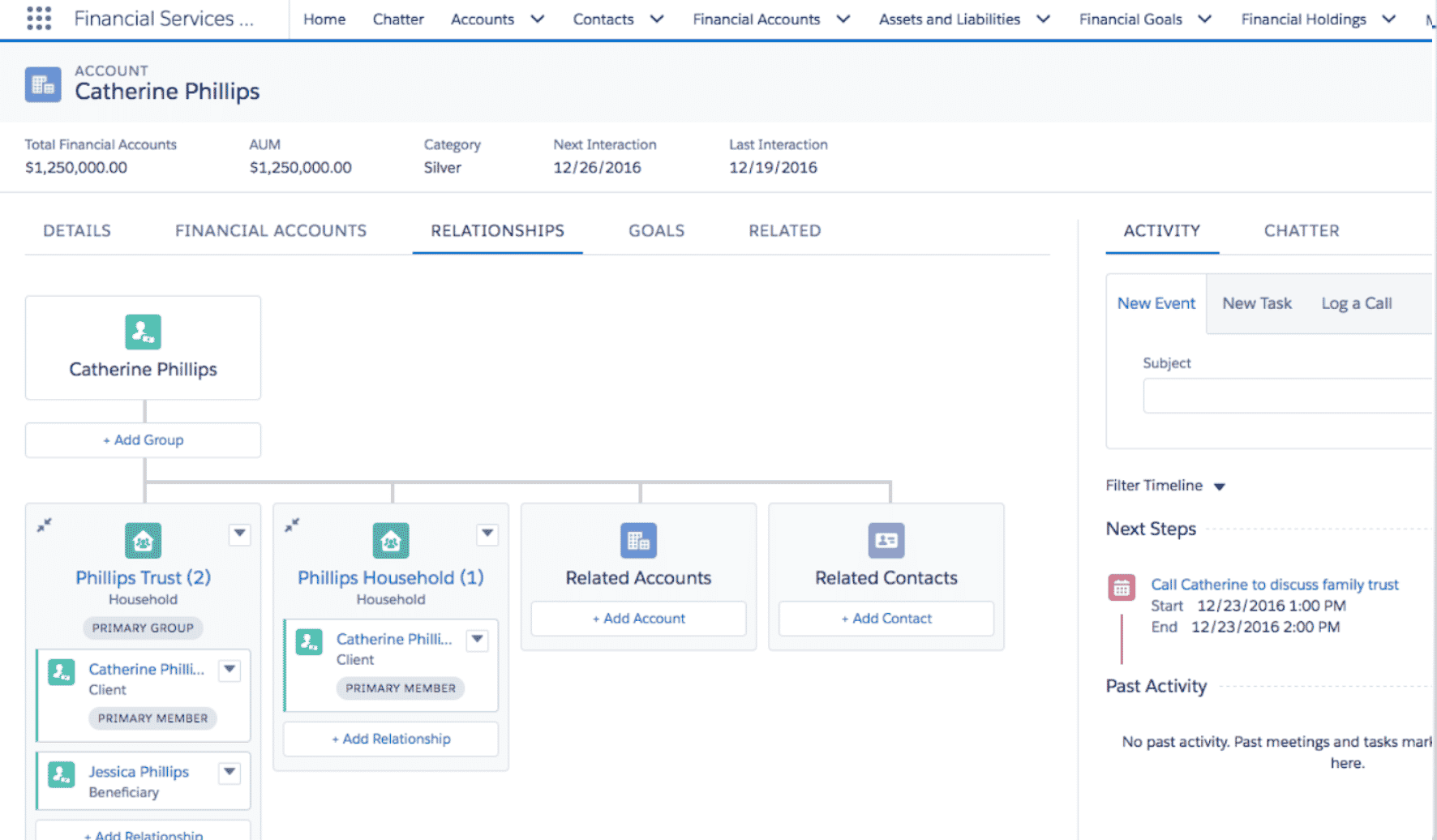1437x840 pixels.
Task: Click the calendar event icon in Next Steps
Action: pyautogui.click(x=1122, y=587)
